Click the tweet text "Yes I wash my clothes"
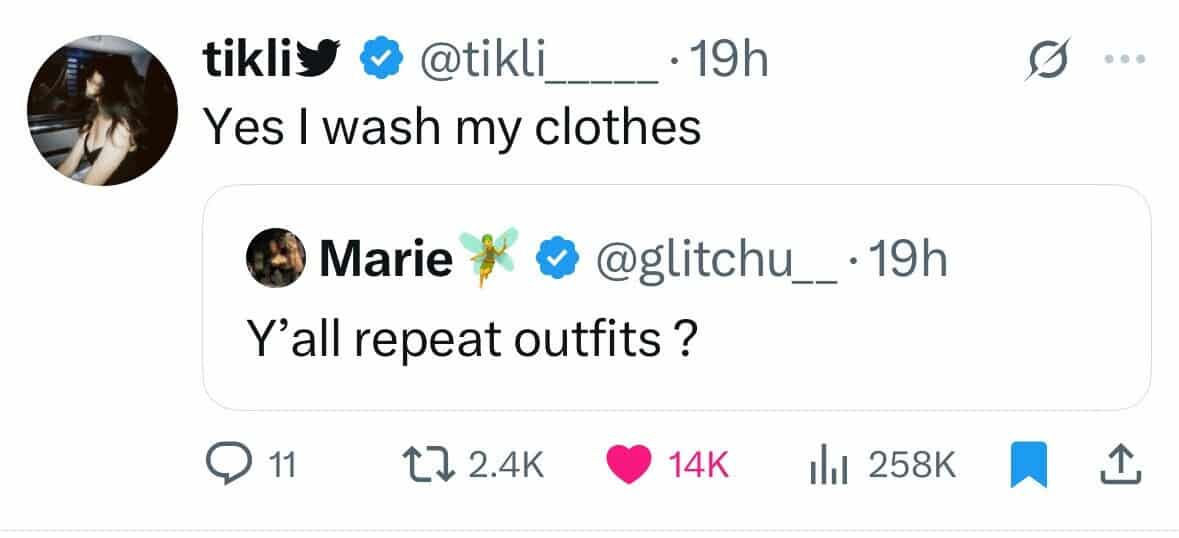This screenshot has height=538, width=1179. tap(452, 128)
